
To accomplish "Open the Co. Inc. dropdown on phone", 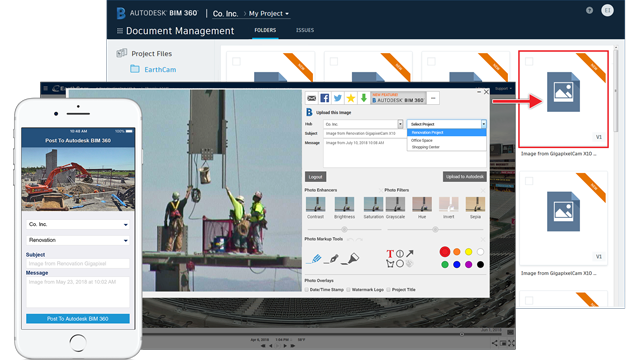I will tap(78, 224).
